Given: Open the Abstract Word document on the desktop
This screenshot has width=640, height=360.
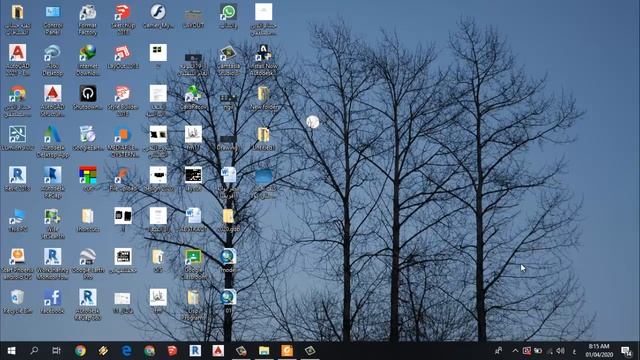Looking at the screenshot, I should pos(193,220).
